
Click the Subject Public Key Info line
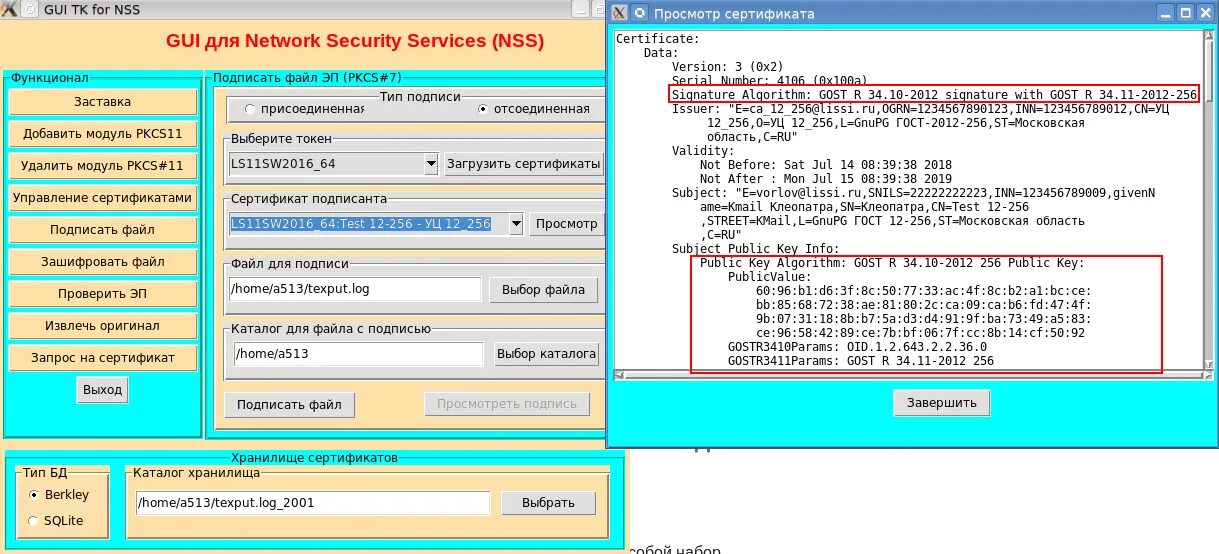coord(755,248)
